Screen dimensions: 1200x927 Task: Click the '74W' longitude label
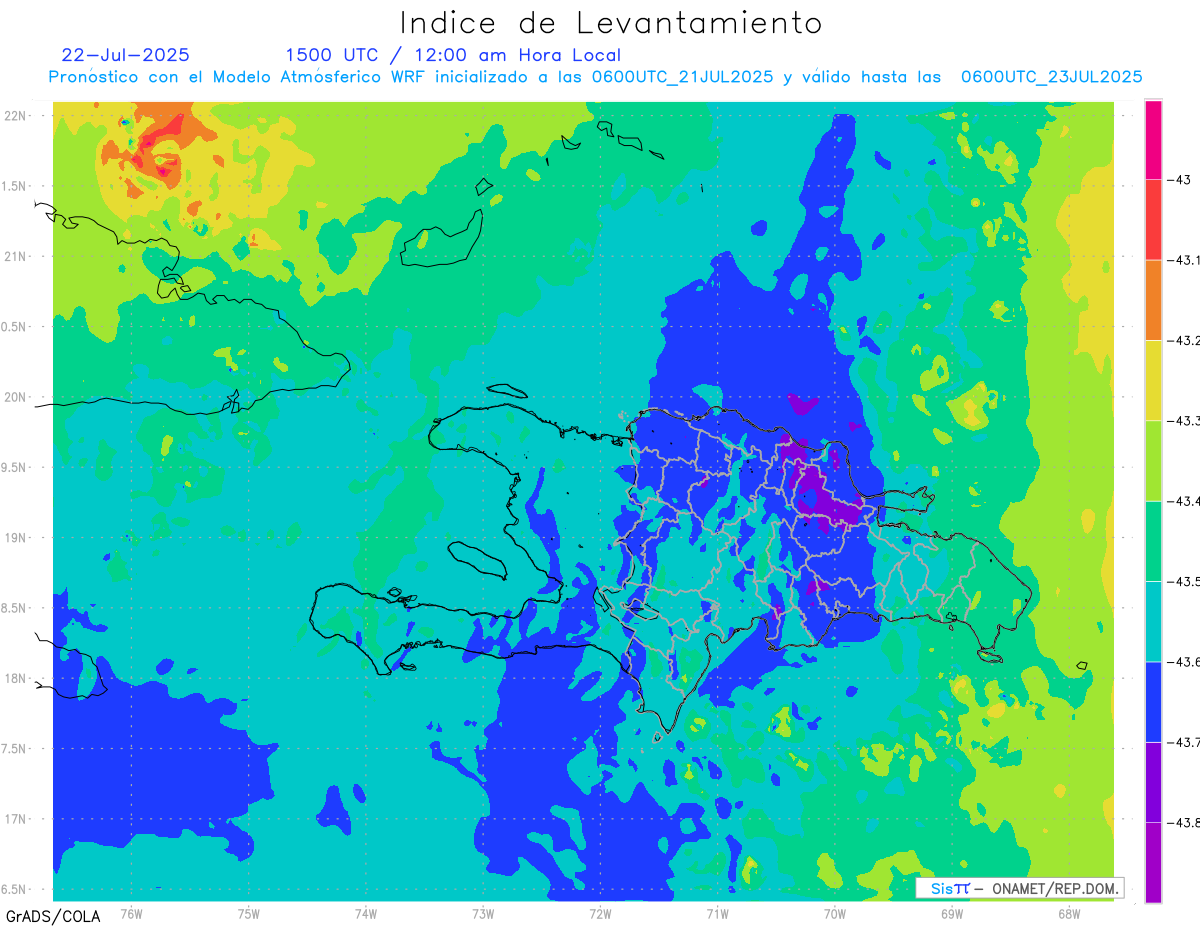[x=366, y=913]
